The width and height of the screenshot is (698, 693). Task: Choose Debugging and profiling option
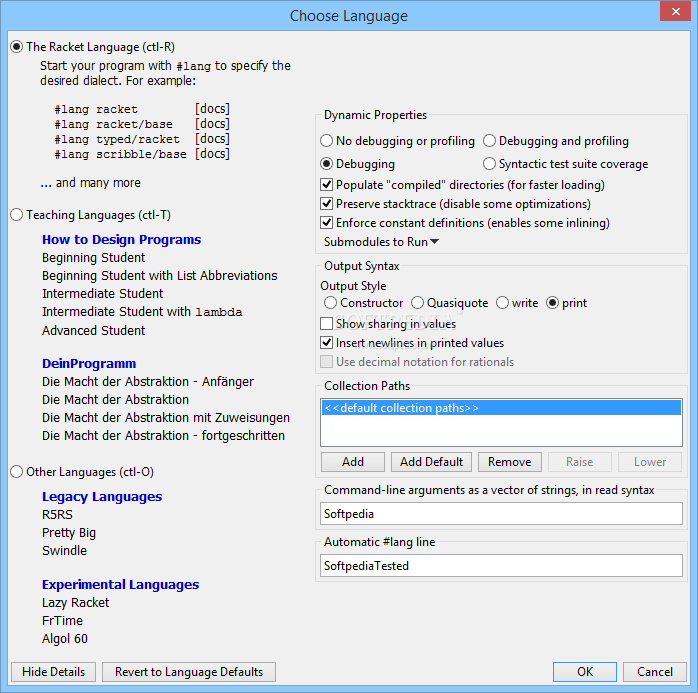point(489,141)
